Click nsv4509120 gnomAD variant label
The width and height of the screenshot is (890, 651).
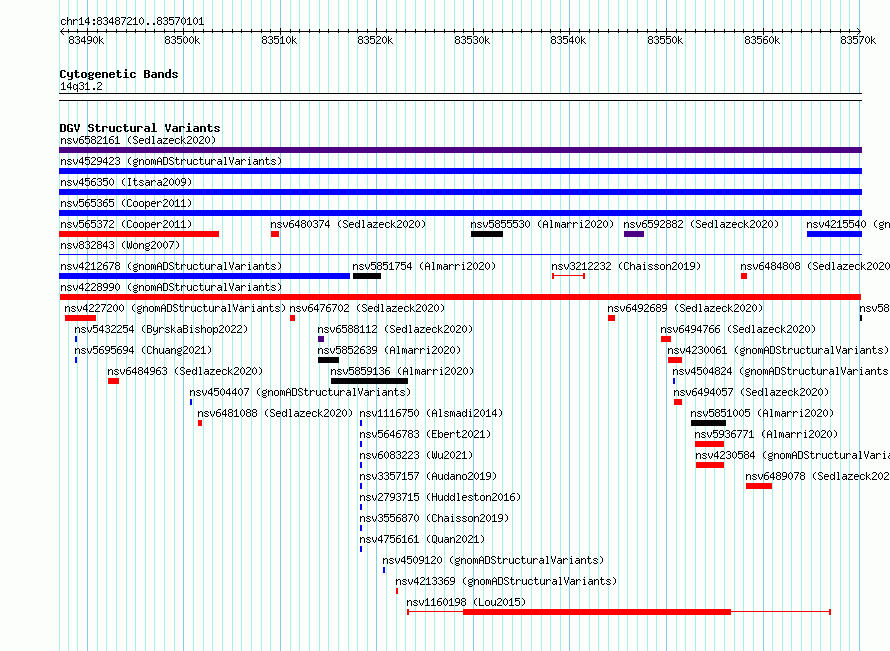click(493, 560)
